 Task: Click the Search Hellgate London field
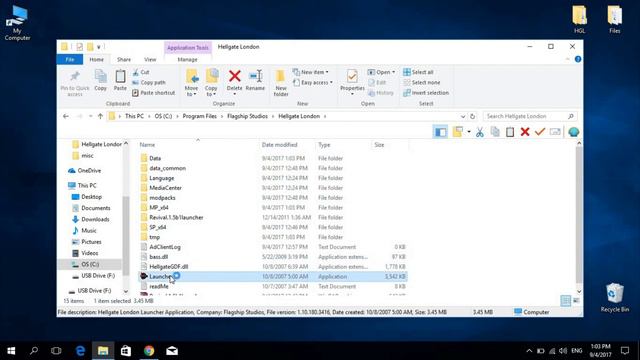coord(530,116)
